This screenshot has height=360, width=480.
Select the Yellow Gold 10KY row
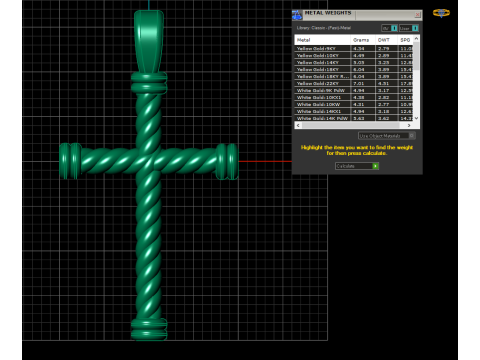(x=354, y=55)
